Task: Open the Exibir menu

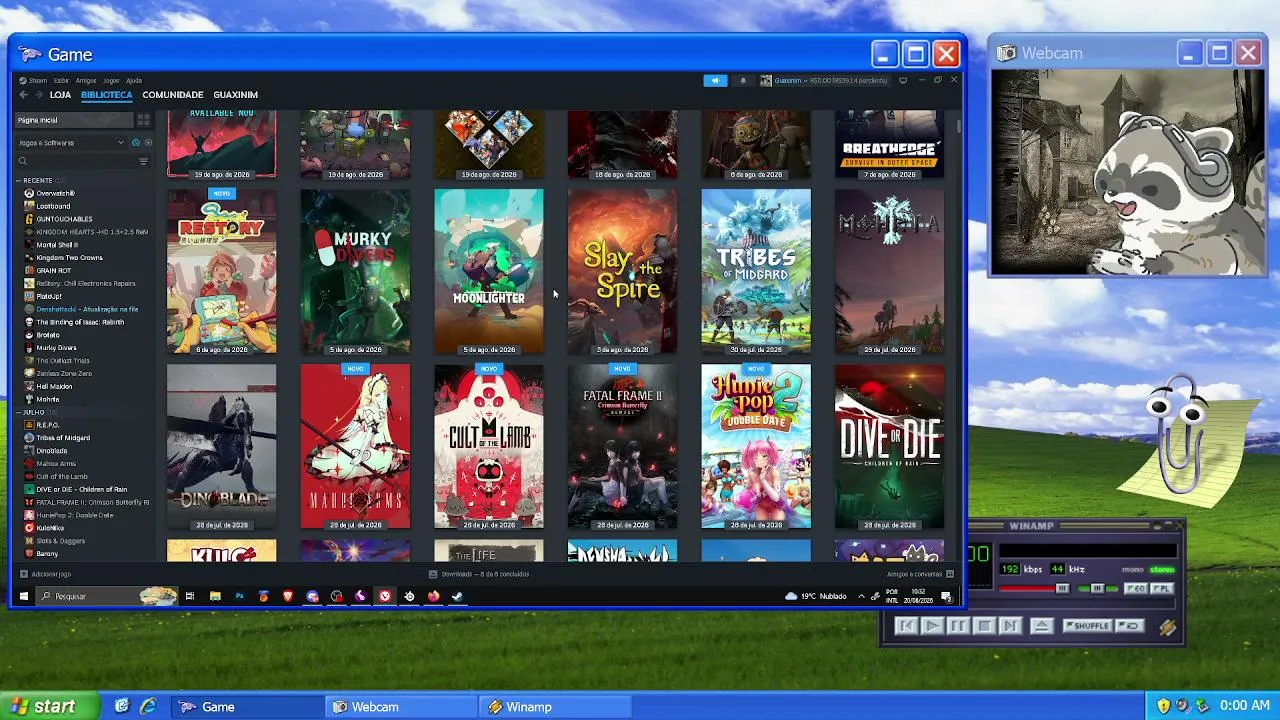Action: pos(61,80)
